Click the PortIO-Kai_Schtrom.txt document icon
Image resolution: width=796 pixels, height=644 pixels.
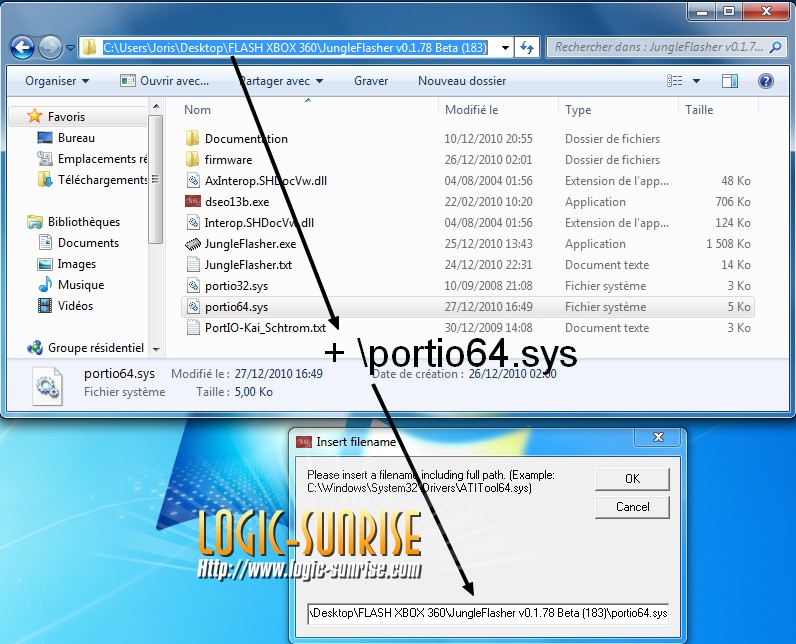coord(193,327)
